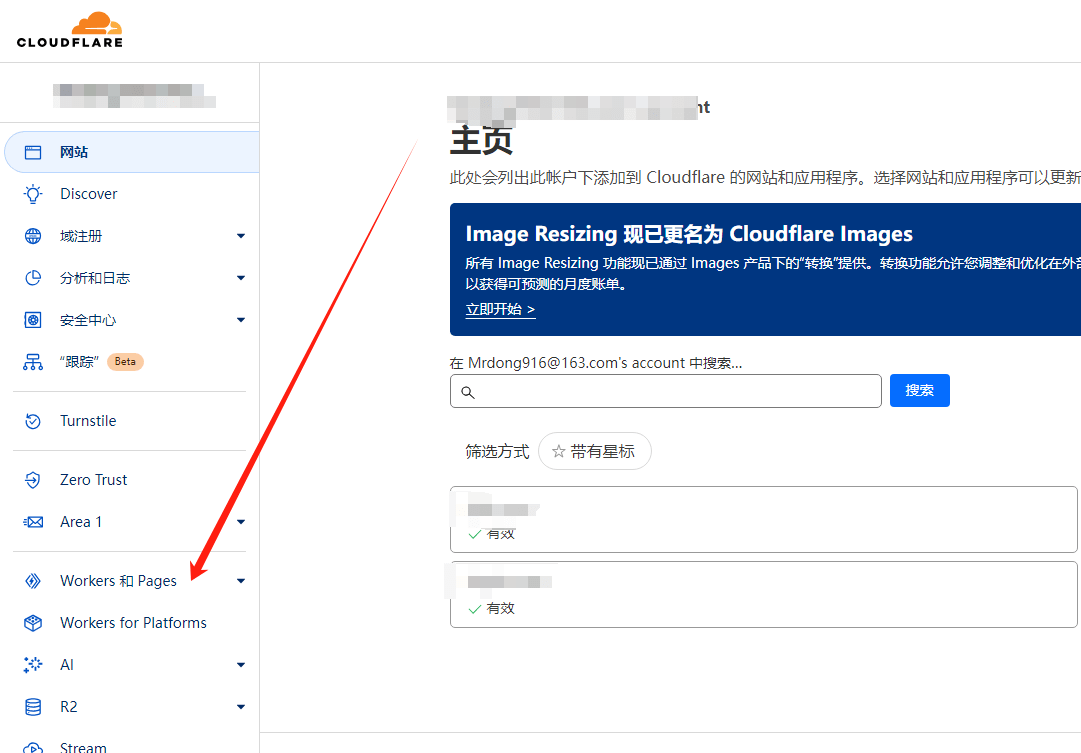The height and width of the screenshot is (753, 1081).
Task: Open Workers for Platforms sidebar item
Action: click(130, 623)
